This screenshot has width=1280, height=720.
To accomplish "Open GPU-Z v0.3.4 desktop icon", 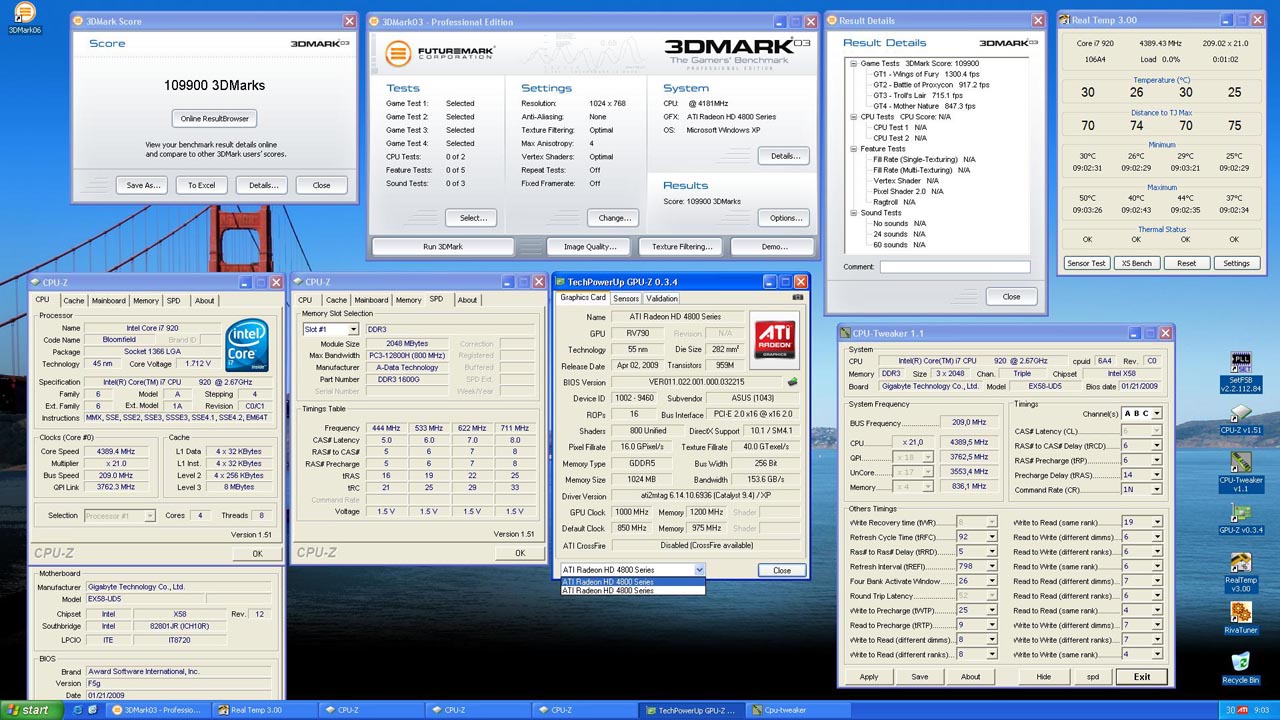I will [1240, 519].
